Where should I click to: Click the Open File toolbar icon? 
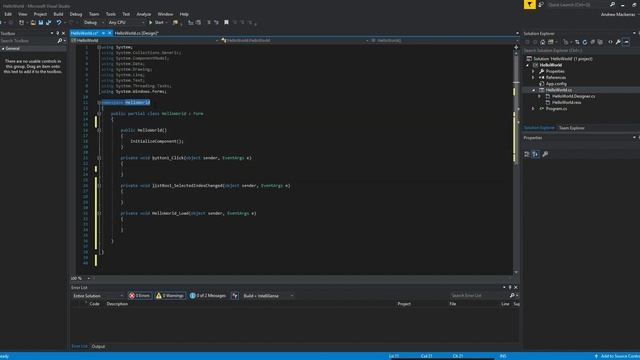33,22
